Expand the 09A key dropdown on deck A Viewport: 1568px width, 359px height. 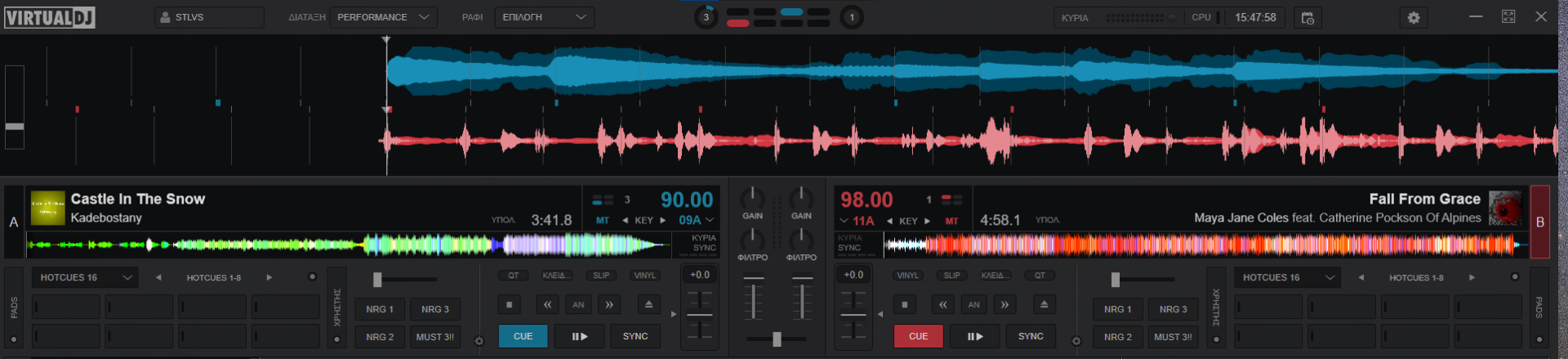point(710,220)
